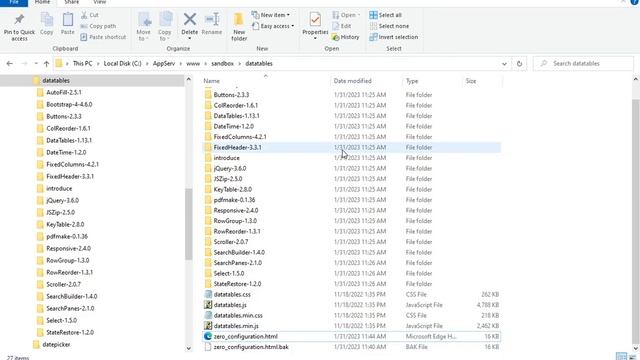Click Invert selection in the ribbon

tap(393, 37)
